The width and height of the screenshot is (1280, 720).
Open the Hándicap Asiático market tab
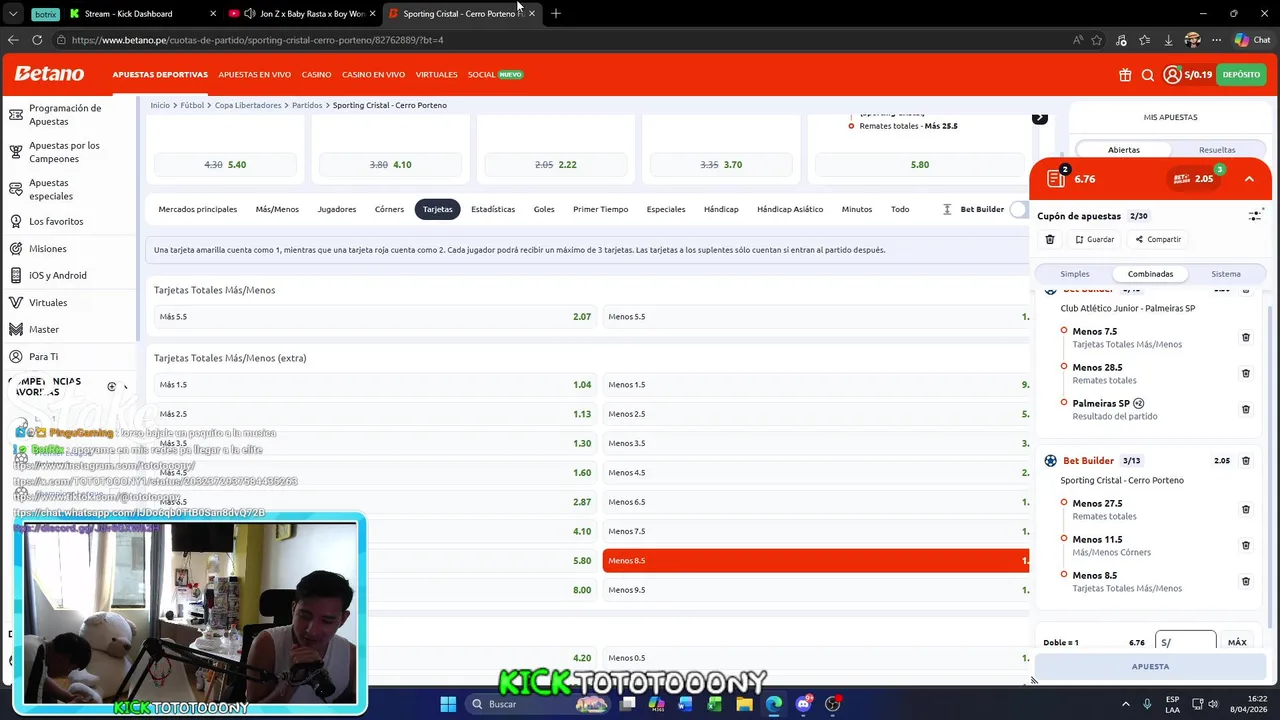pyautogui.click(x=790, y=209)
